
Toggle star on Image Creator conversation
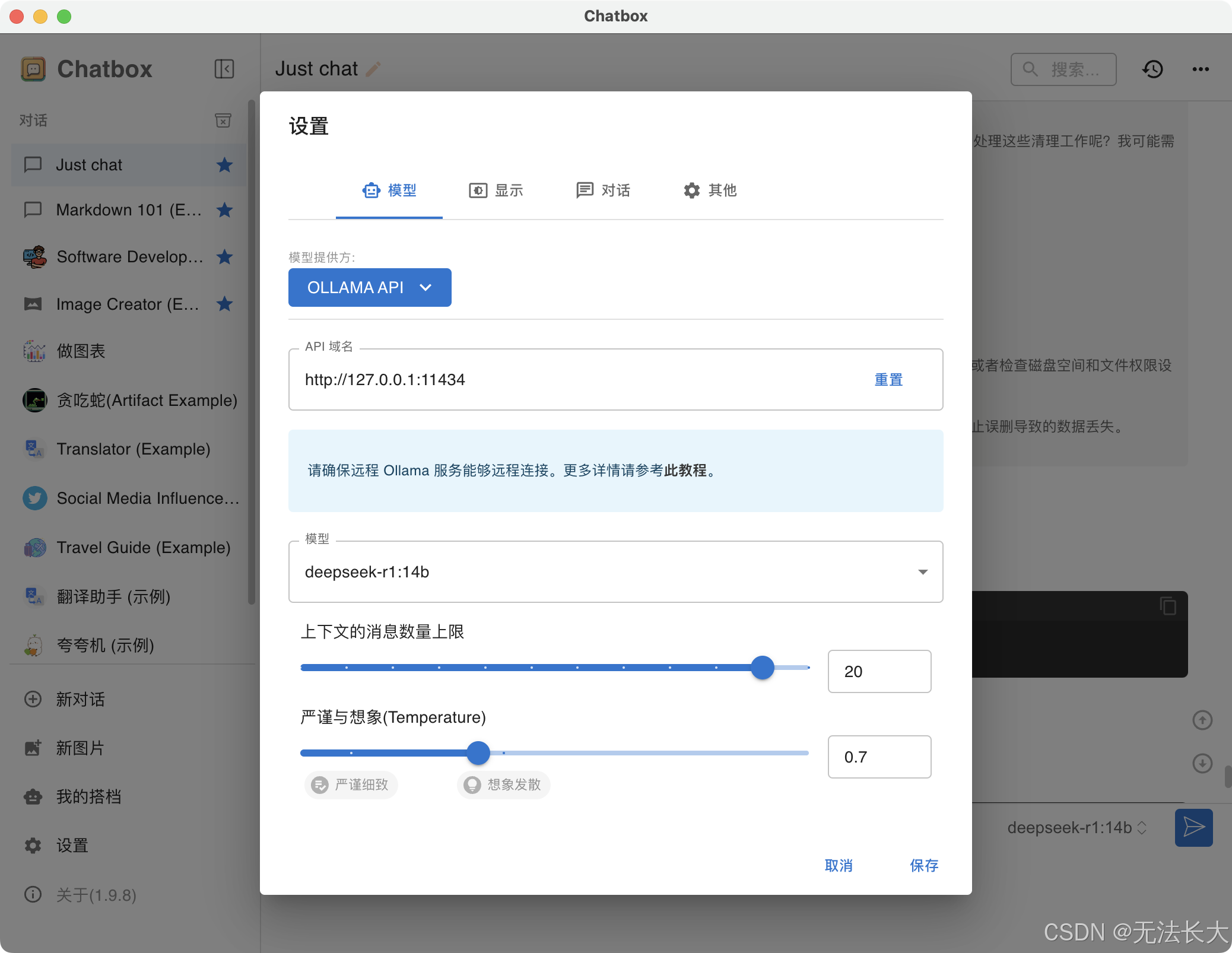click(224, 304)
